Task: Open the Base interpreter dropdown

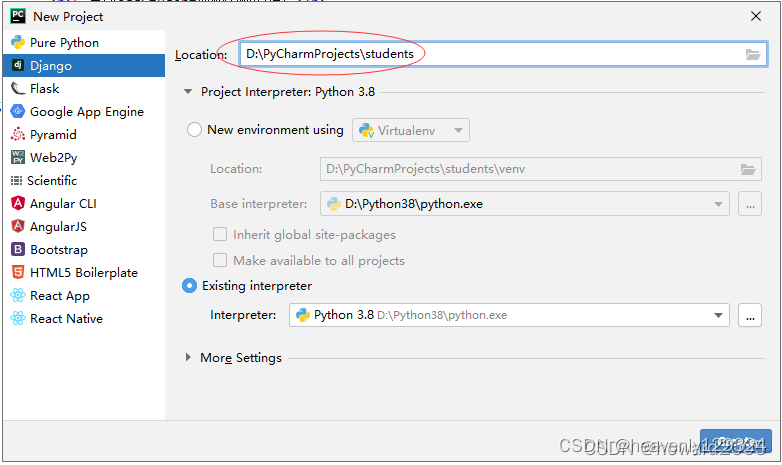Action: click(x=525, y=204)
